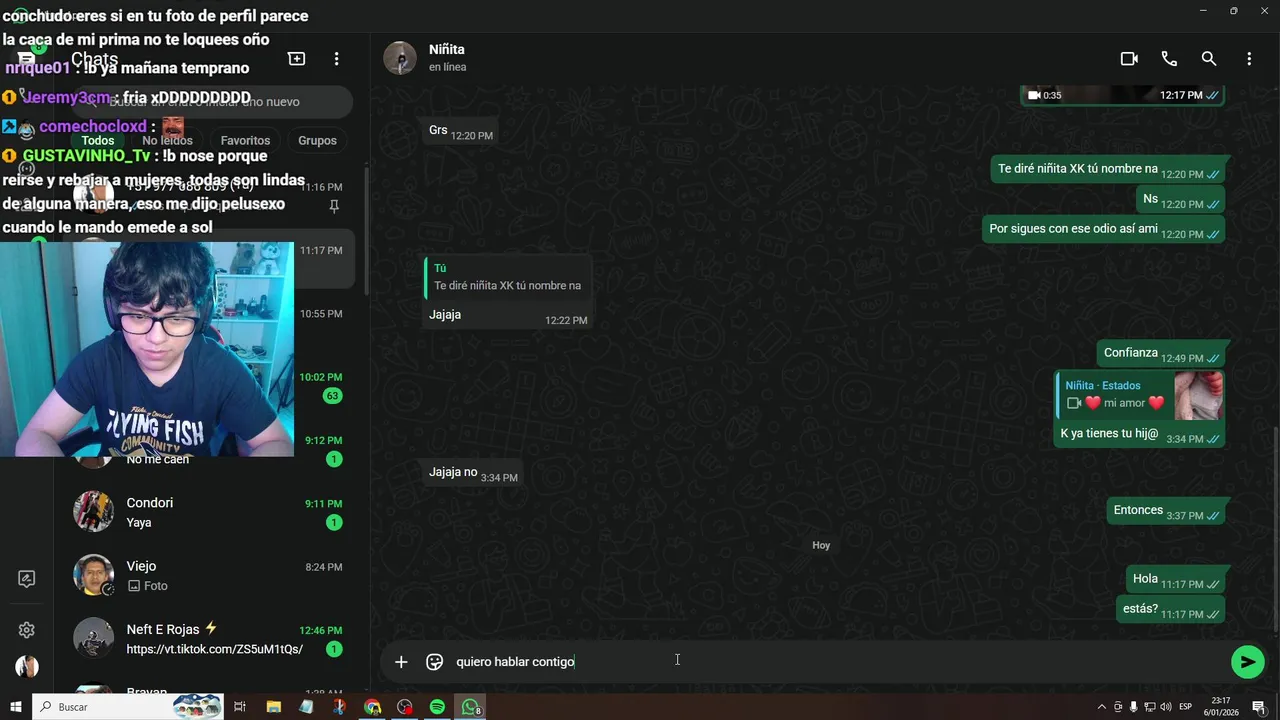
Task: Open the Windows notification center
Action: point(1259,707)
